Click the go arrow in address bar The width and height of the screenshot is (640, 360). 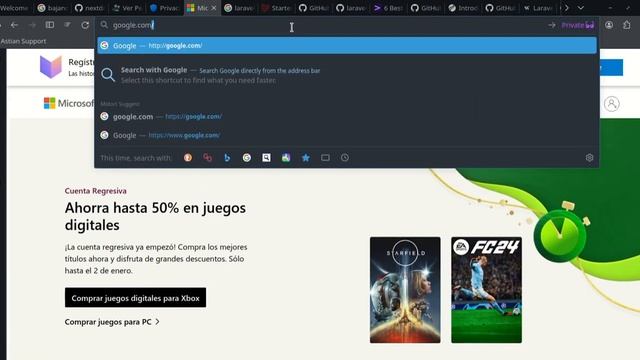pyautogui.click(x=551, y=25)
